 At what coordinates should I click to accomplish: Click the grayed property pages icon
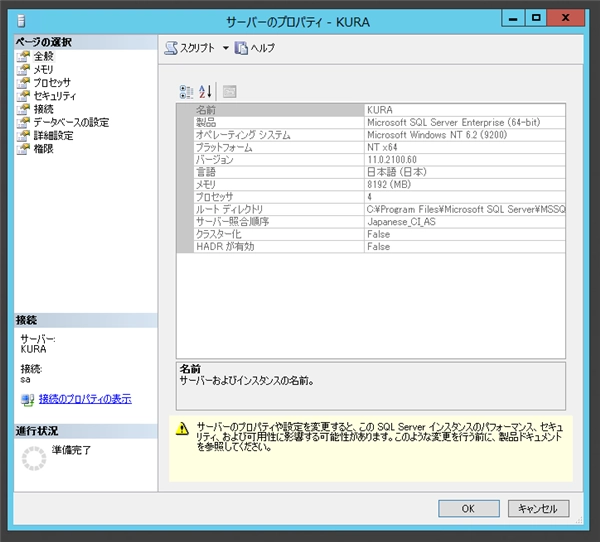point(230,92)
